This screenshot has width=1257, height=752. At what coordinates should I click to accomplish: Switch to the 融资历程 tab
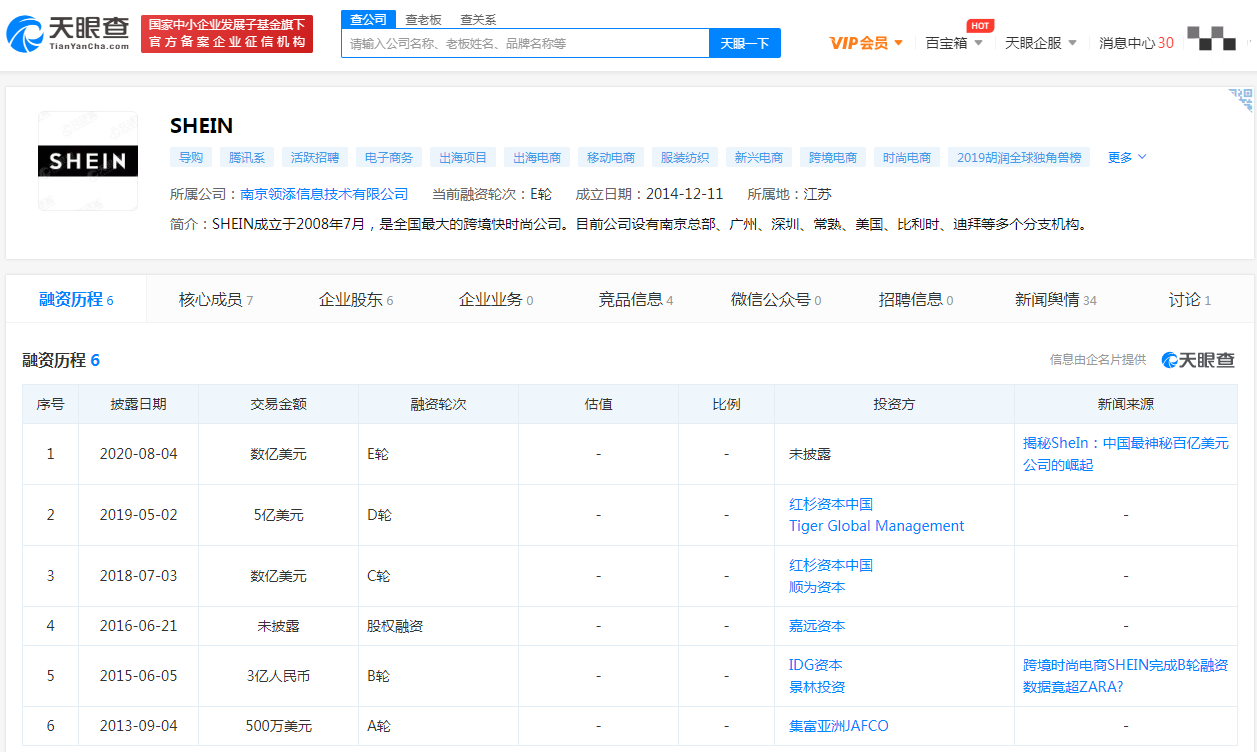(76, 299)
